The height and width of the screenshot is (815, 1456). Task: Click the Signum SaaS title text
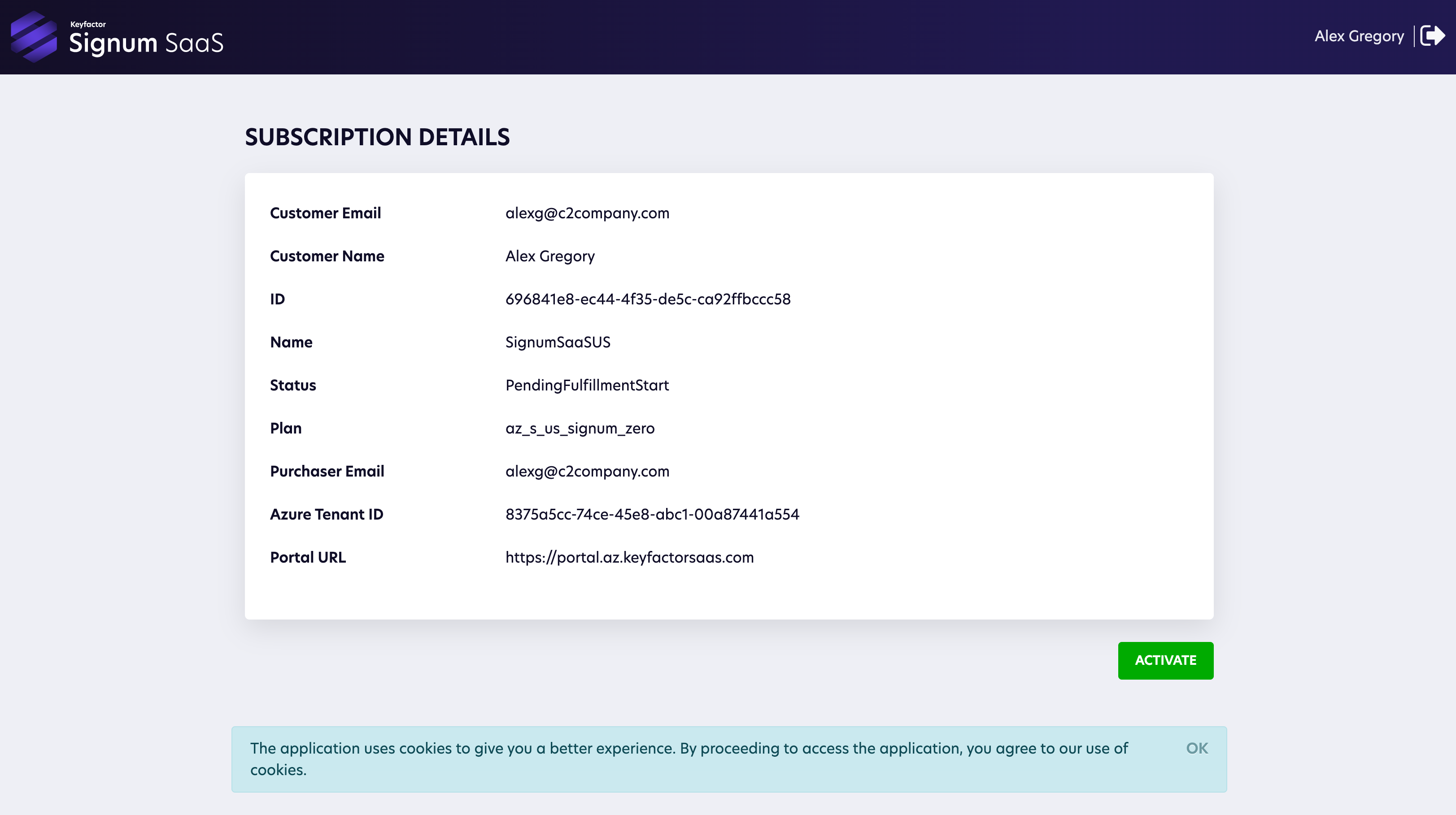(x=146, y=43)
